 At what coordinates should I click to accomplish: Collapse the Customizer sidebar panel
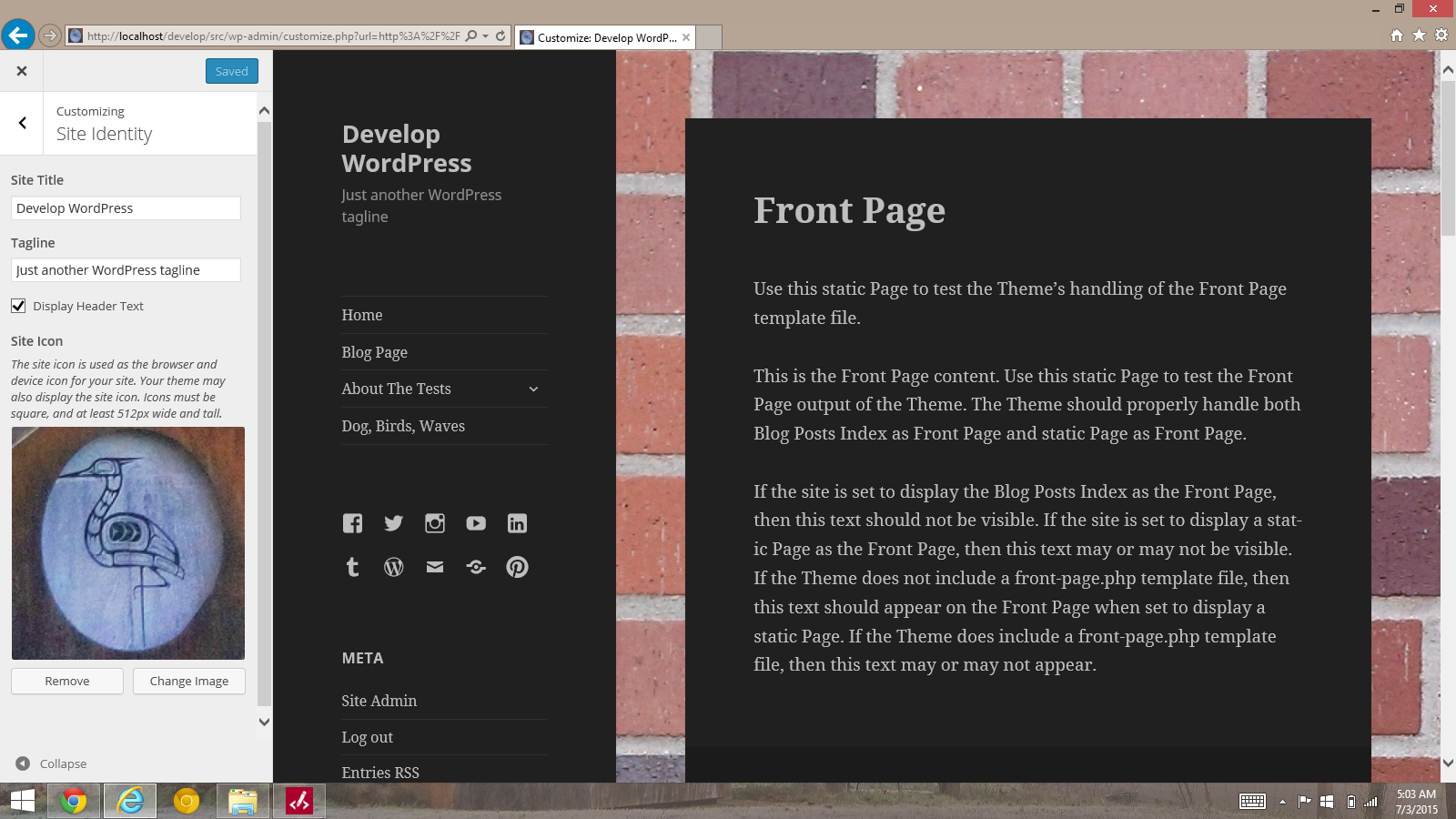point(51,763)
